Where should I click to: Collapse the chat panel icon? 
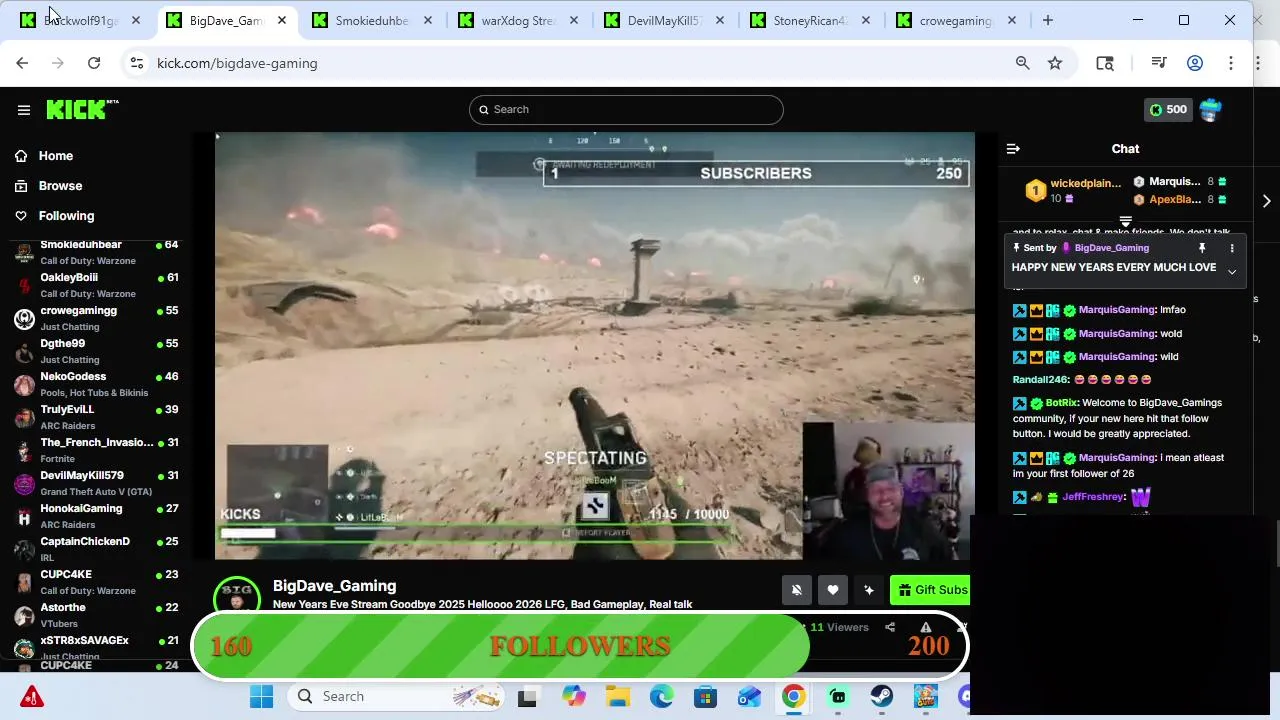(x=1013, y=149)
